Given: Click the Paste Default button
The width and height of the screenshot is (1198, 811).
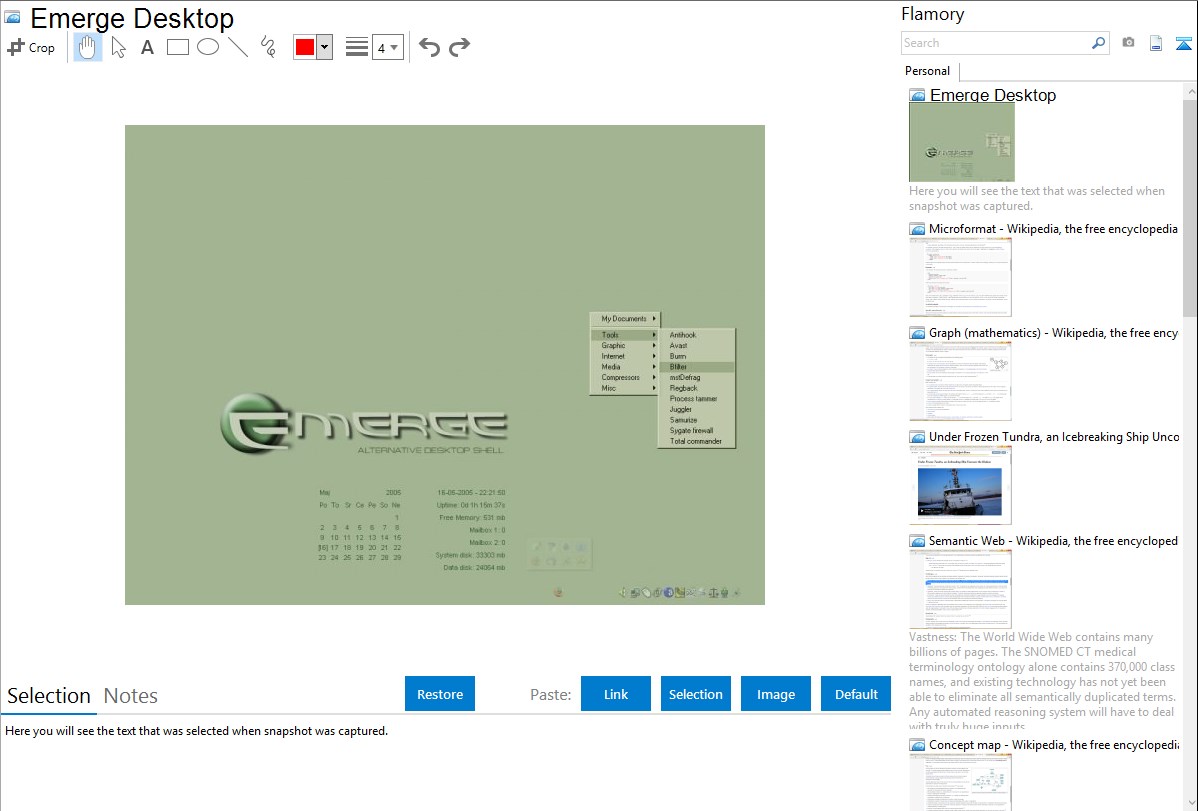Looking at the screenshot, I should coord(856,693).
